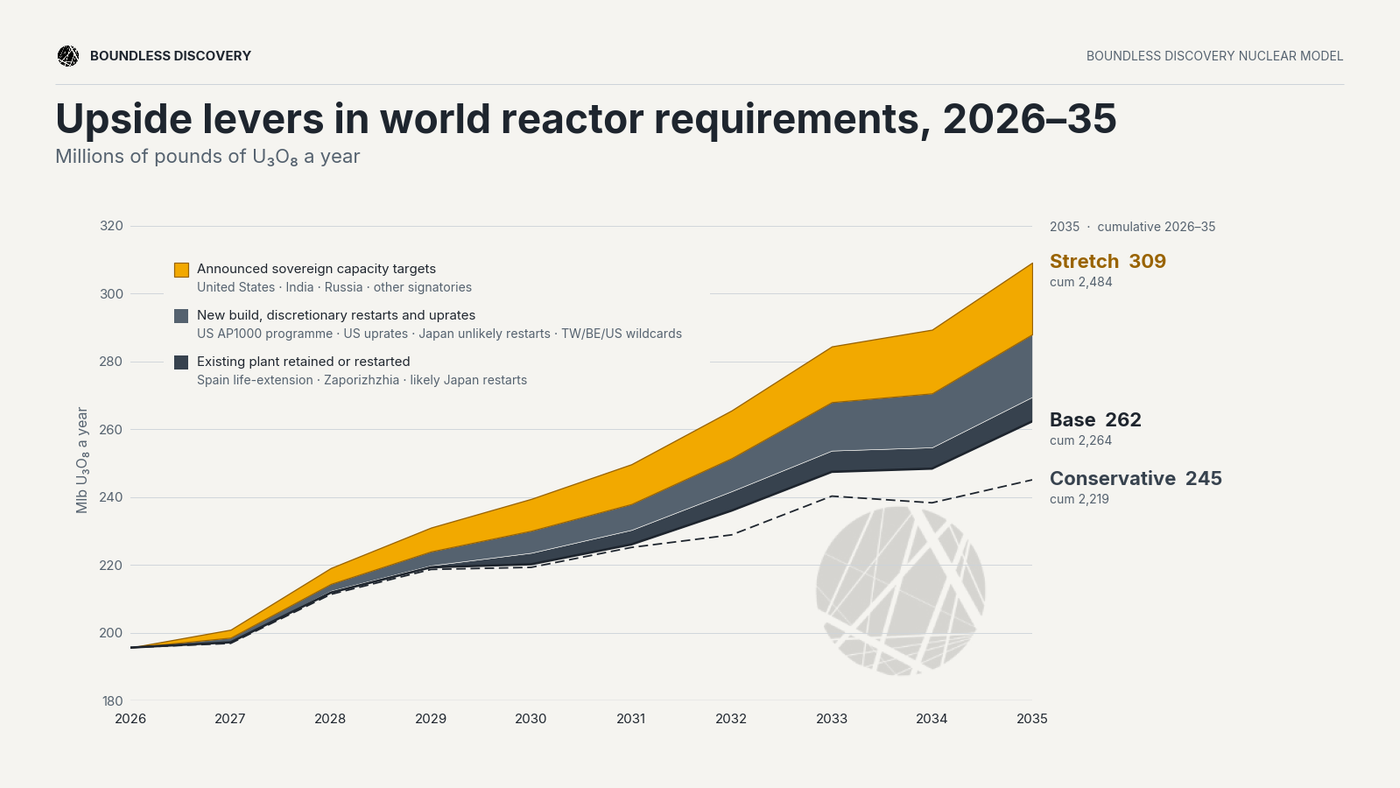This screenshot has width=1400, height=788.
Task: Click the grey new build legend swatch
Action: [181, 316]
